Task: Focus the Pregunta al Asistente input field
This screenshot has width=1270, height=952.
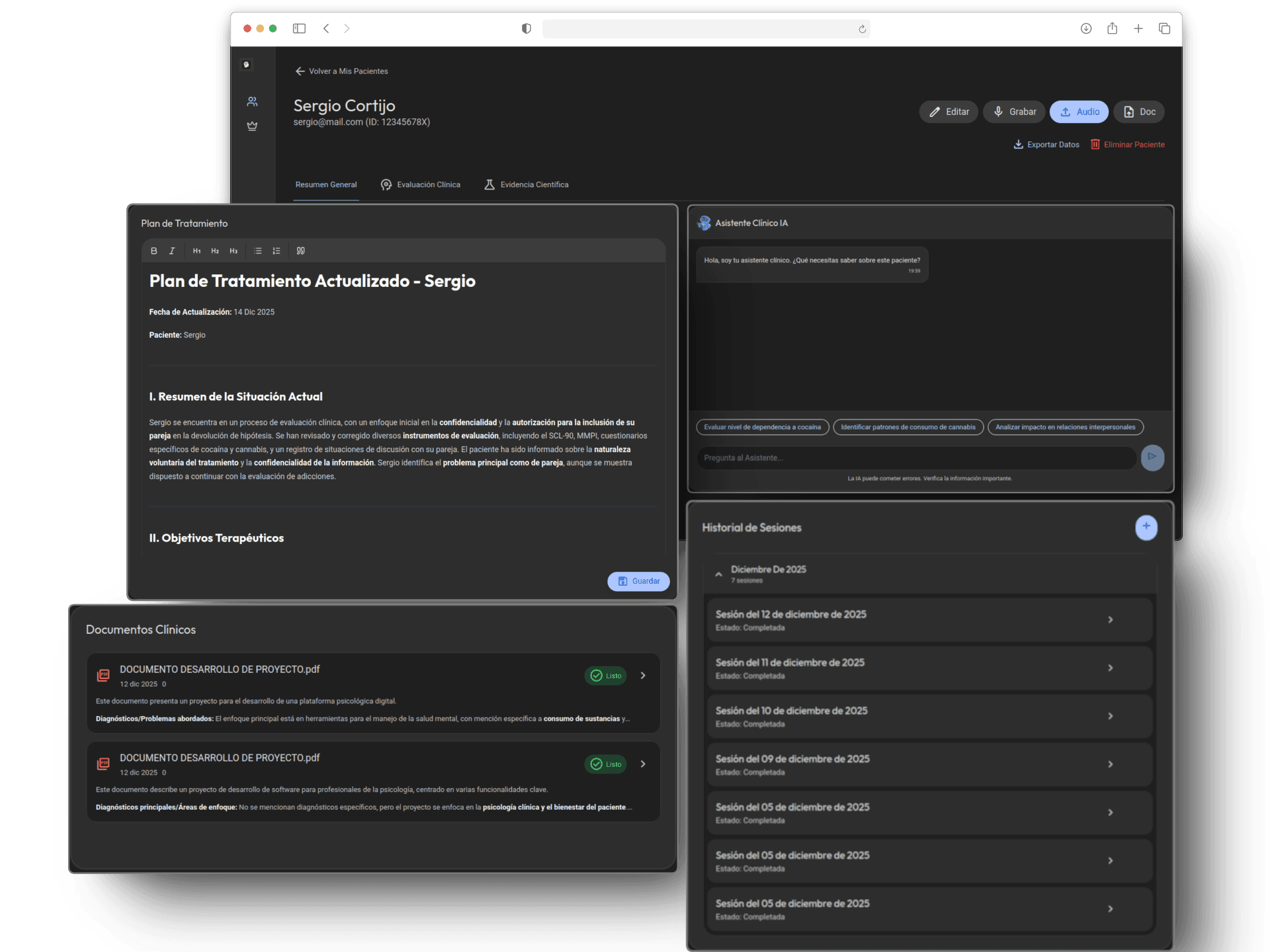Action: point(915,457)
